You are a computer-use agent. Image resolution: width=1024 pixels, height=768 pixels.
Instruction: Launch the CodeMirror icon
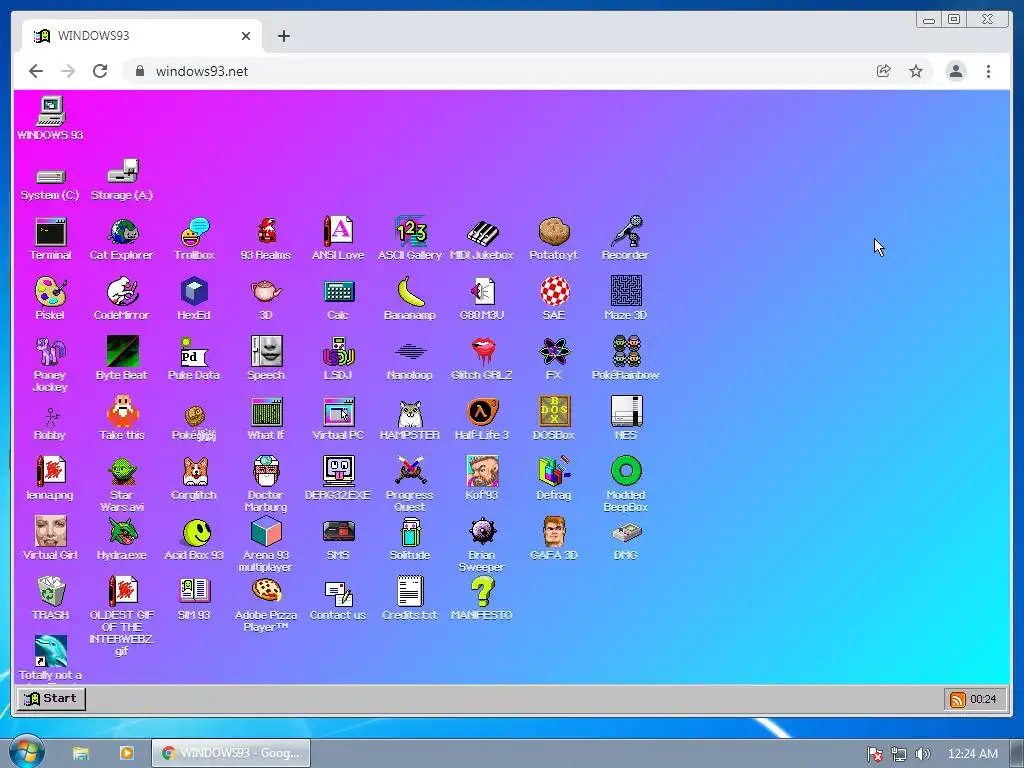122,292
